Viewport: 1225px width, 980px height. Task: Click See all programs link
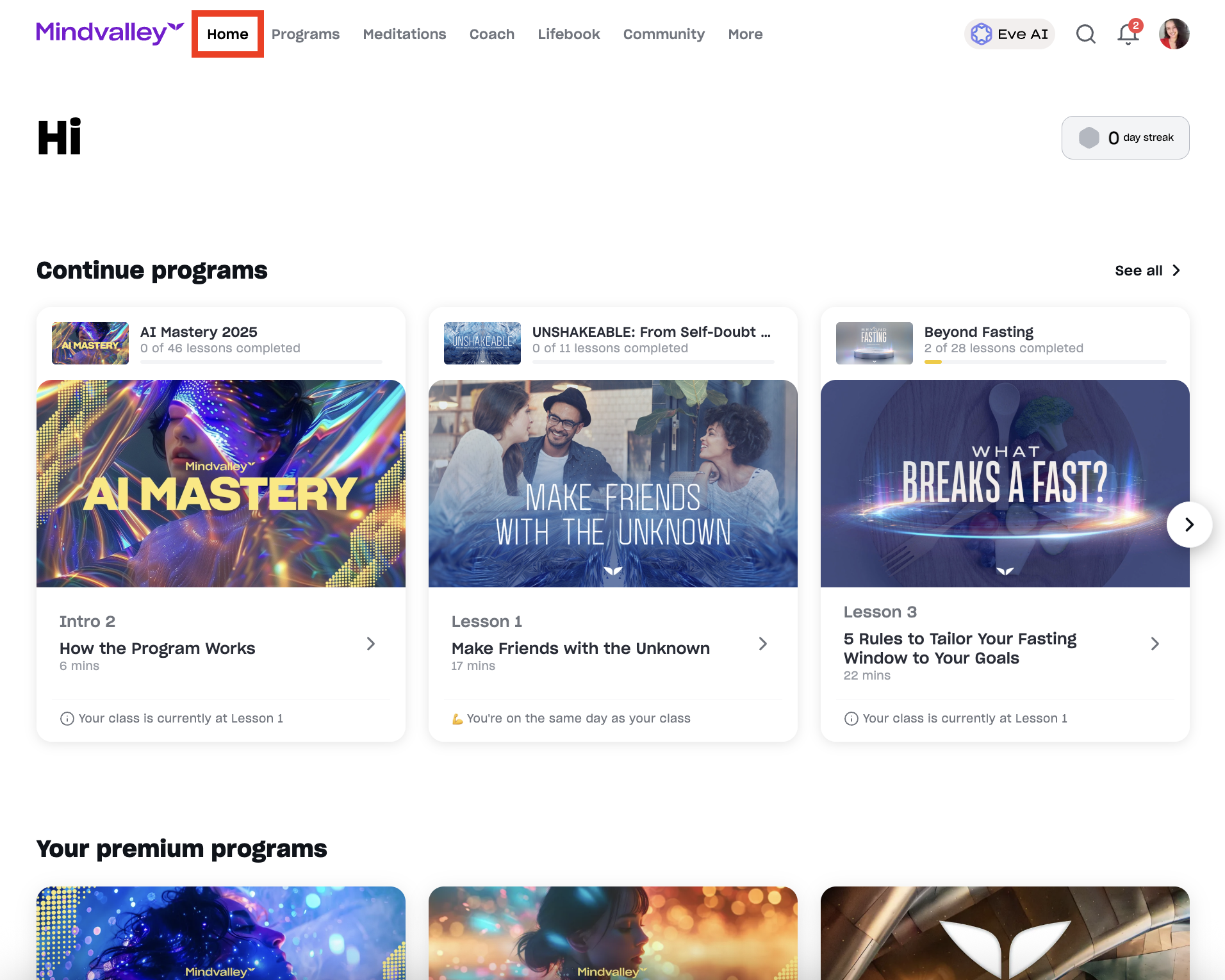(1147, 270)
